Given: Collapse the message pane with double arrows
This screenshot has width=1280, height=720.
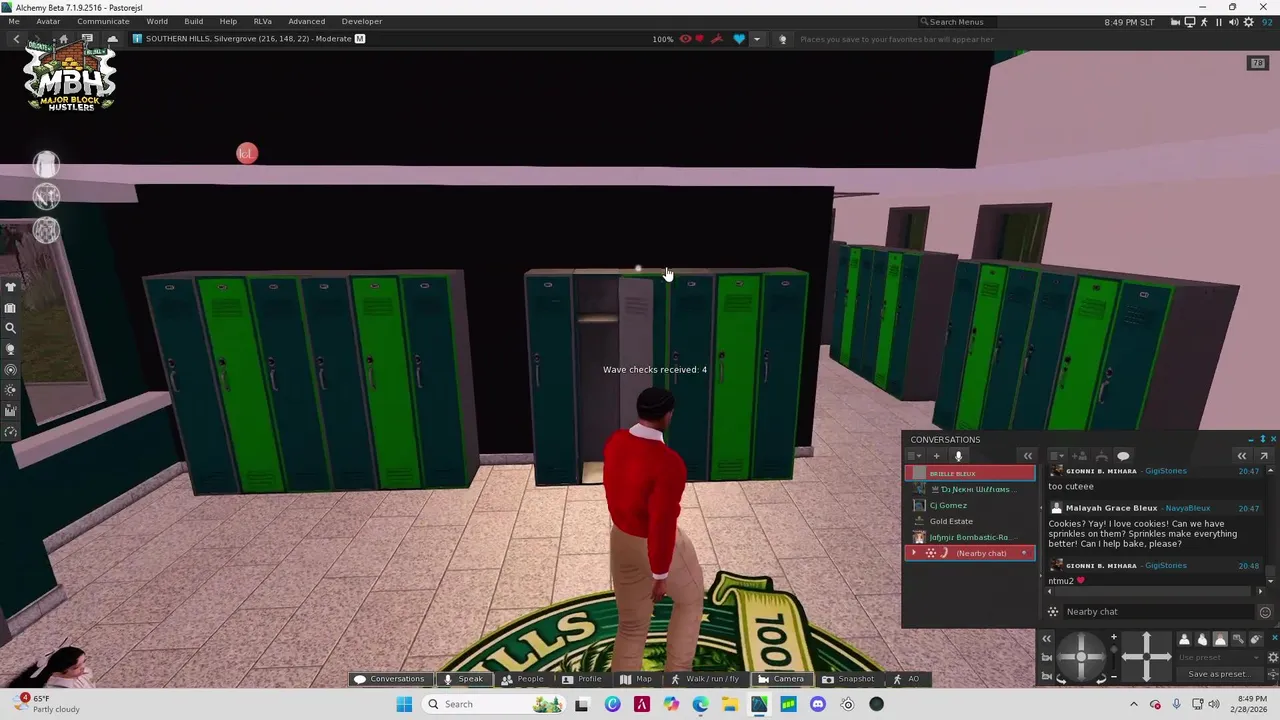Looking at the screenshot, I should coord(1241,456).
